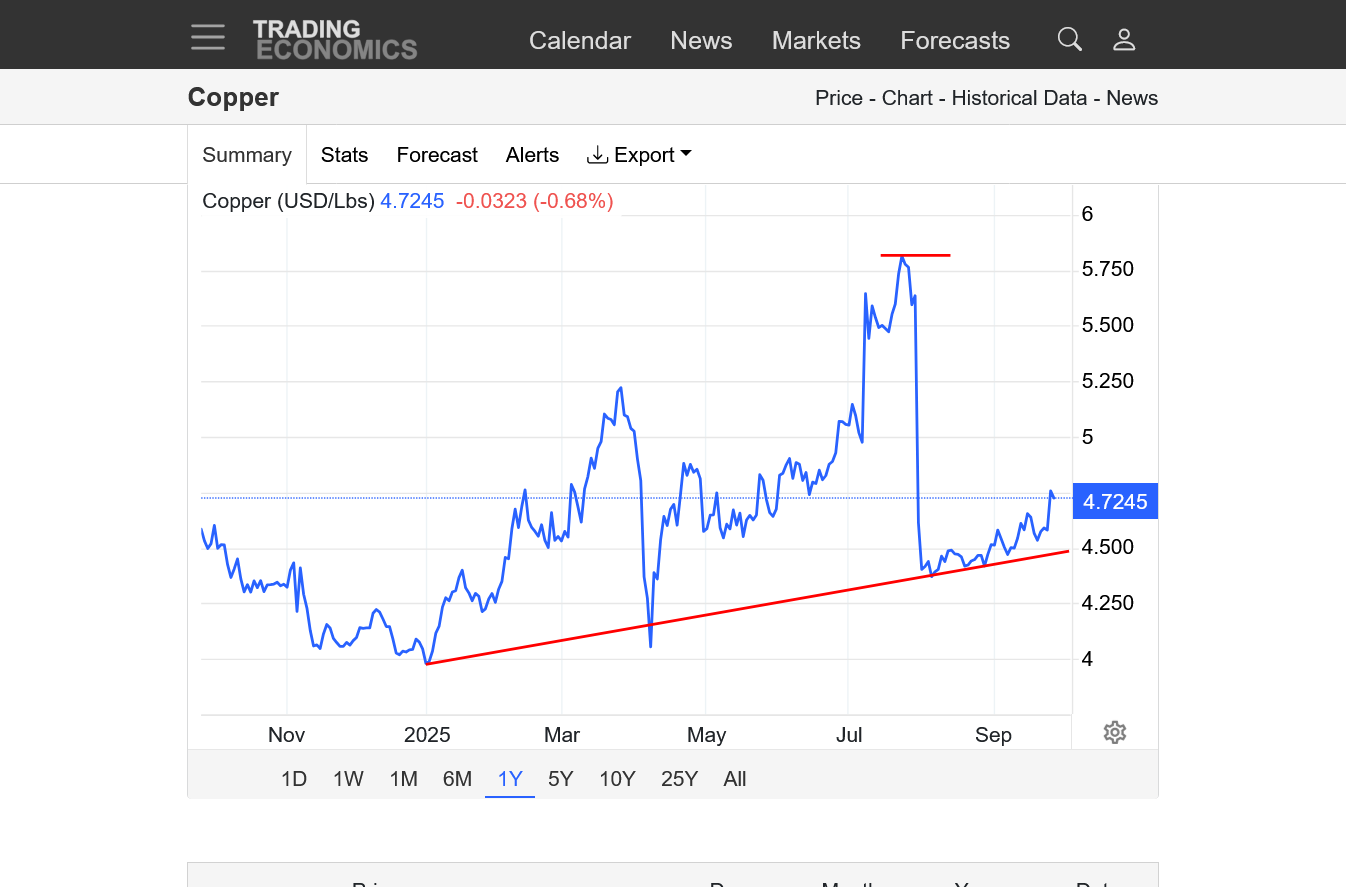Show All historical range
The width and height of the screenshot is (1346, 887).
pos(735,779)
